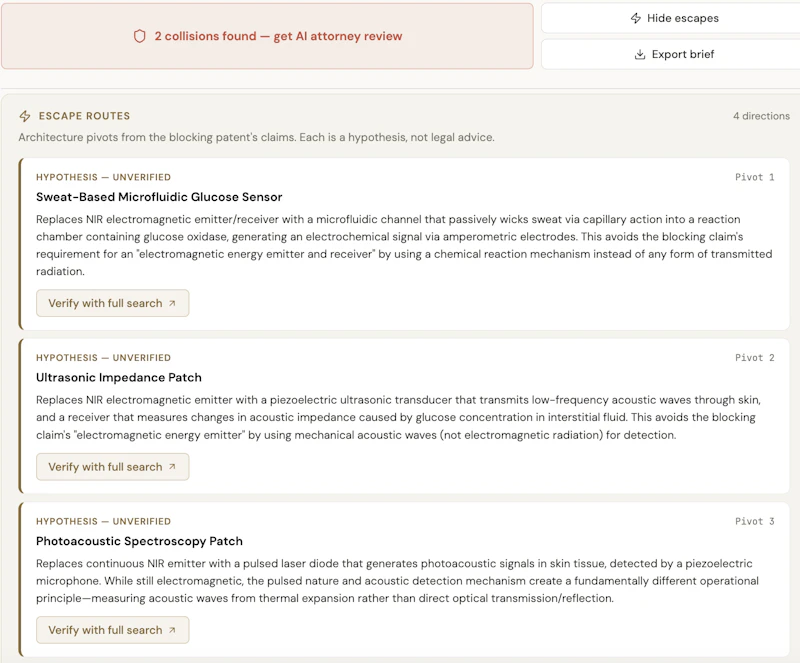
Task: Verify the Ultrasonic Impedance Patch with full search
Action: pos(113,467)
